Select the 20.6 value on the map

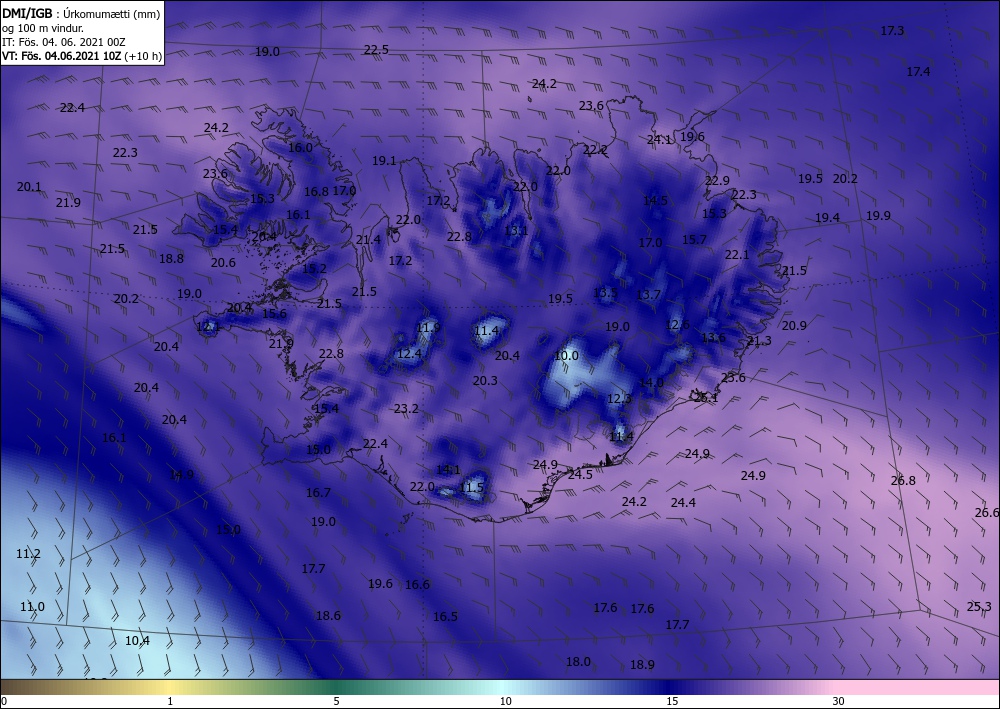coord(223,262)
